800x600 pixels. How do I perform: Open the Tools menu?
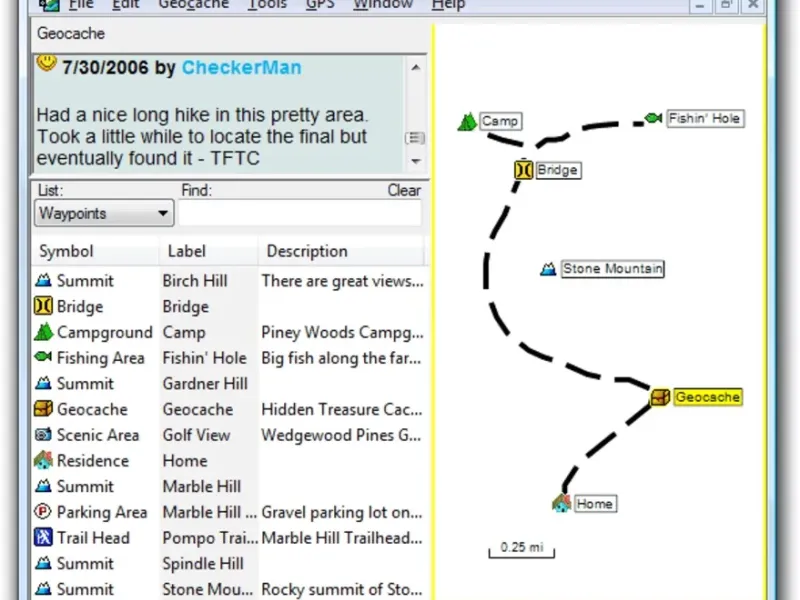(x=267, y=5)
